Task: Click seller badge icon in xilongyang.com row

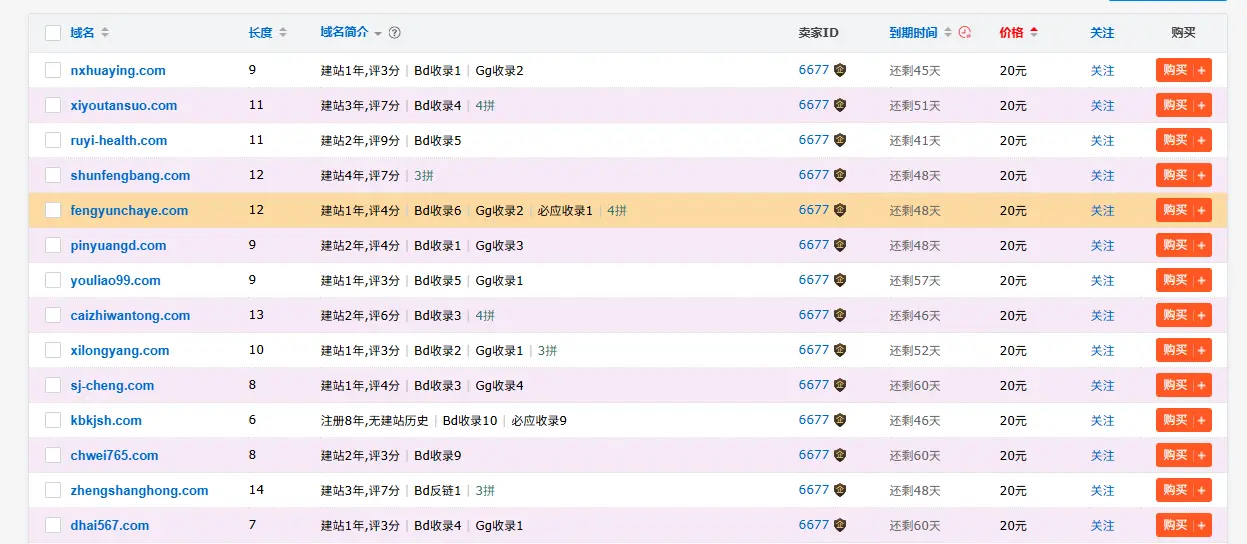Action: point(840,350)
